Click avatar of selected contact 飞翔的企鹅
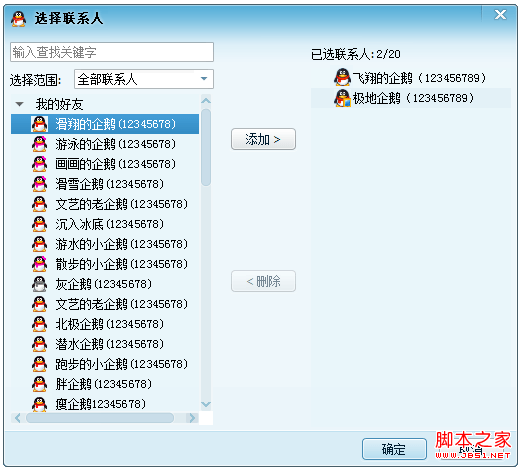This screenshot has width=524, height=471. click(x=342, y=78)
